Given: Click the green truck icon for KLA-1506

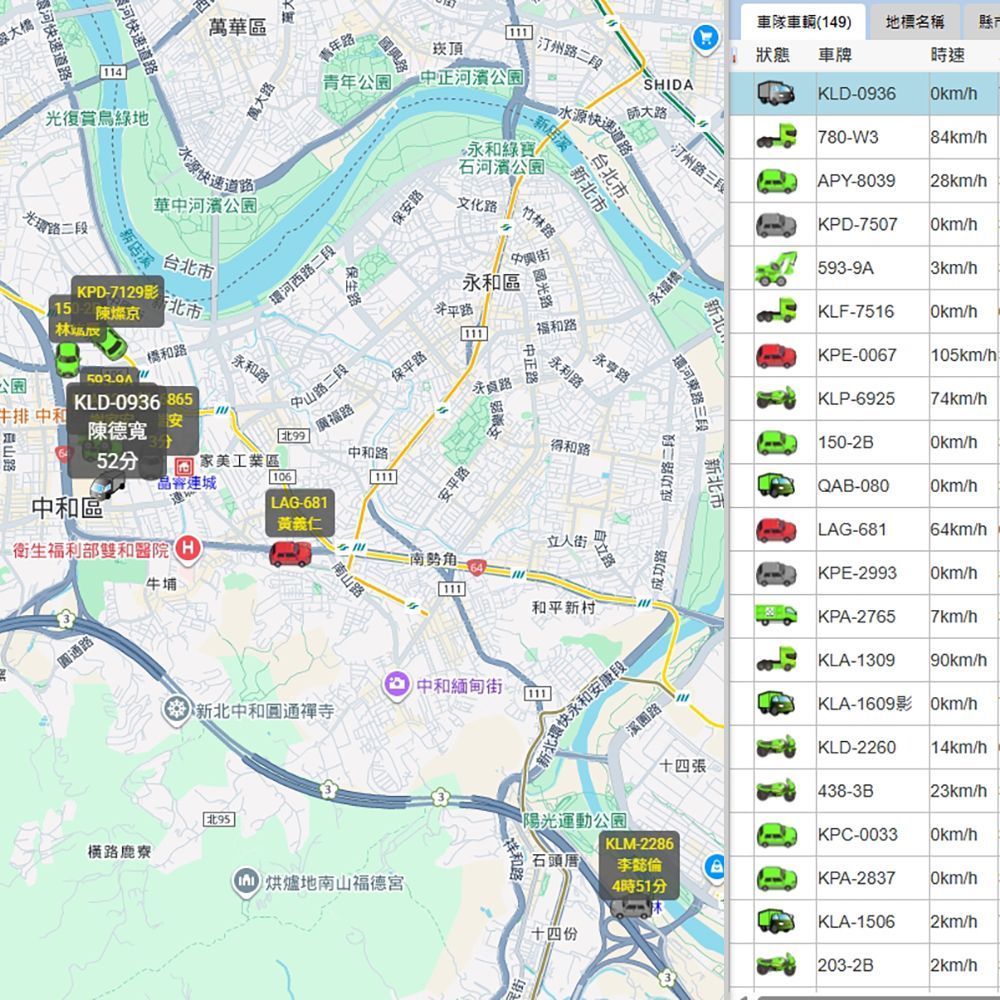Looking at the screenshot, I should coord(776,922).
